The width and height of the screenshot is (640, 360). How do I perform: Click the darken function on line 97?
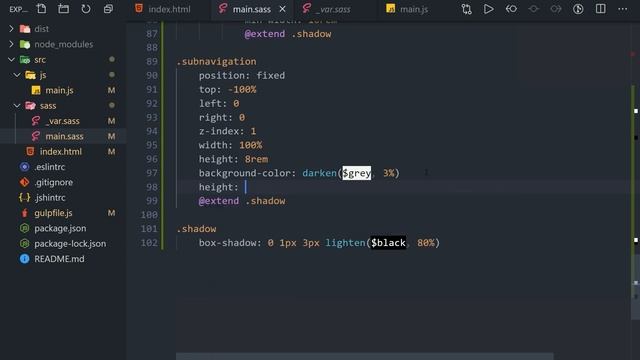tap(319, 173)
